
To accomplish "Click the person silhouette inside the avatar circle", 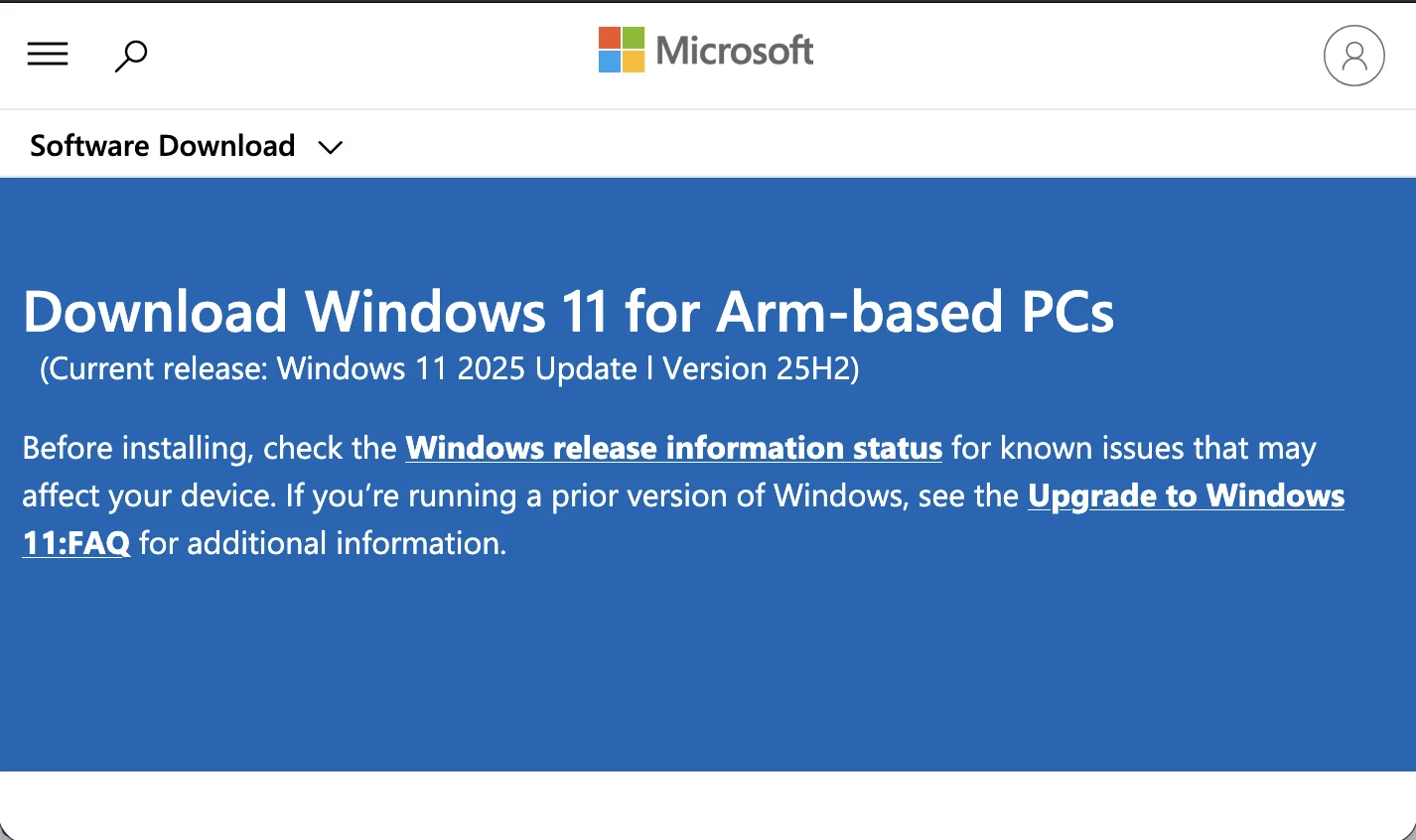I will [x=1353, y=56].
